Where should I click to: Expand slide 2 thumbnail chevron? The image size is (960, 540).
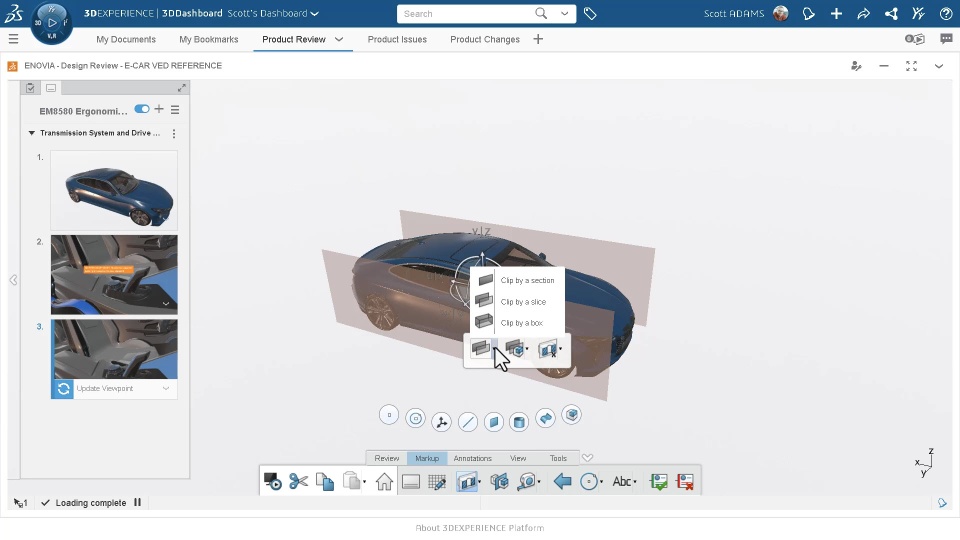pos(166,304)
